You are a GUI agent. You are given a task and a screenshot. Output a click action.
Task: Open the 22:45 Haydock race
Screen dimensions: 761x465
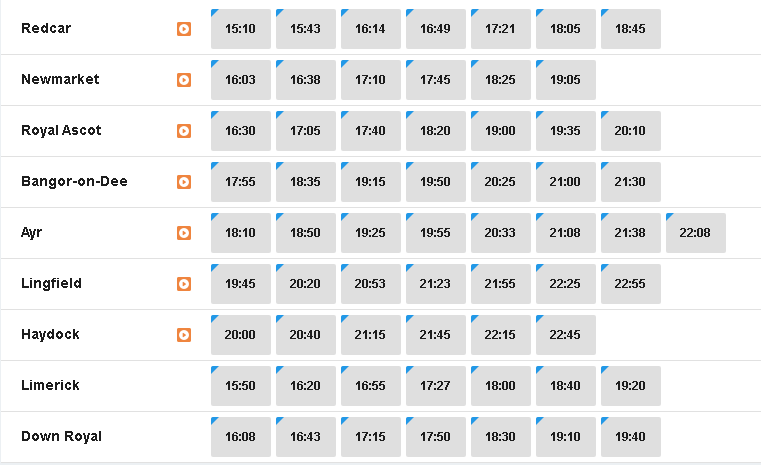[x=566, y=335]
